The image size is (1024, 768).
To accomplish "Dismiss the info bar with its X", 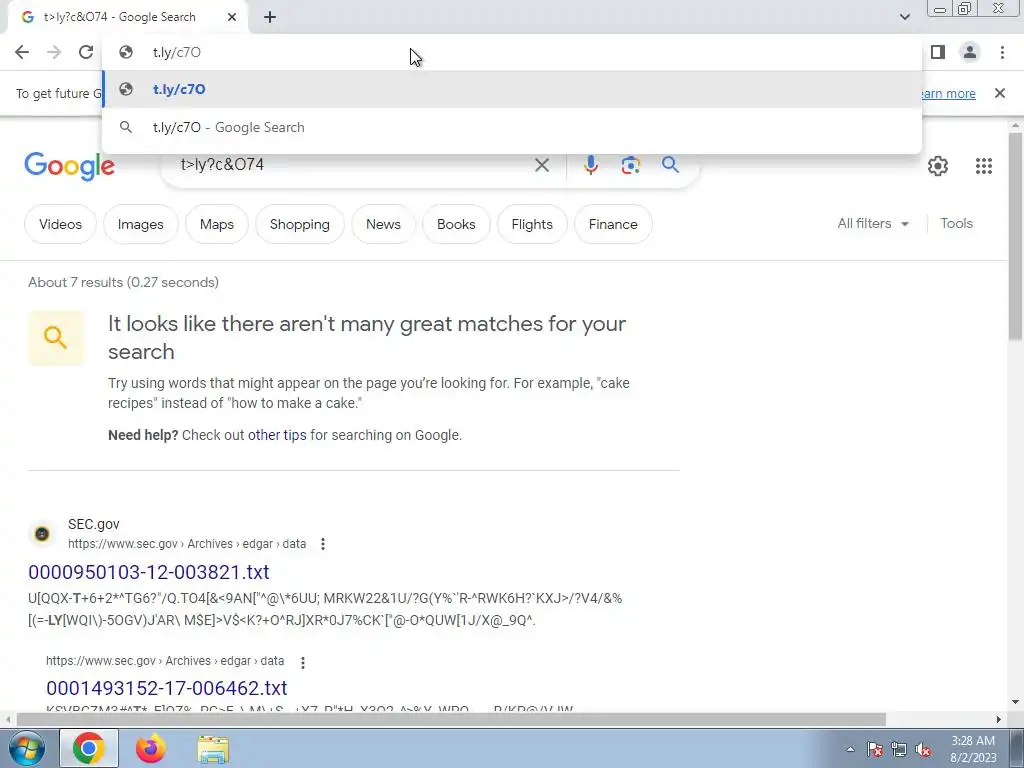I will 999,93.
